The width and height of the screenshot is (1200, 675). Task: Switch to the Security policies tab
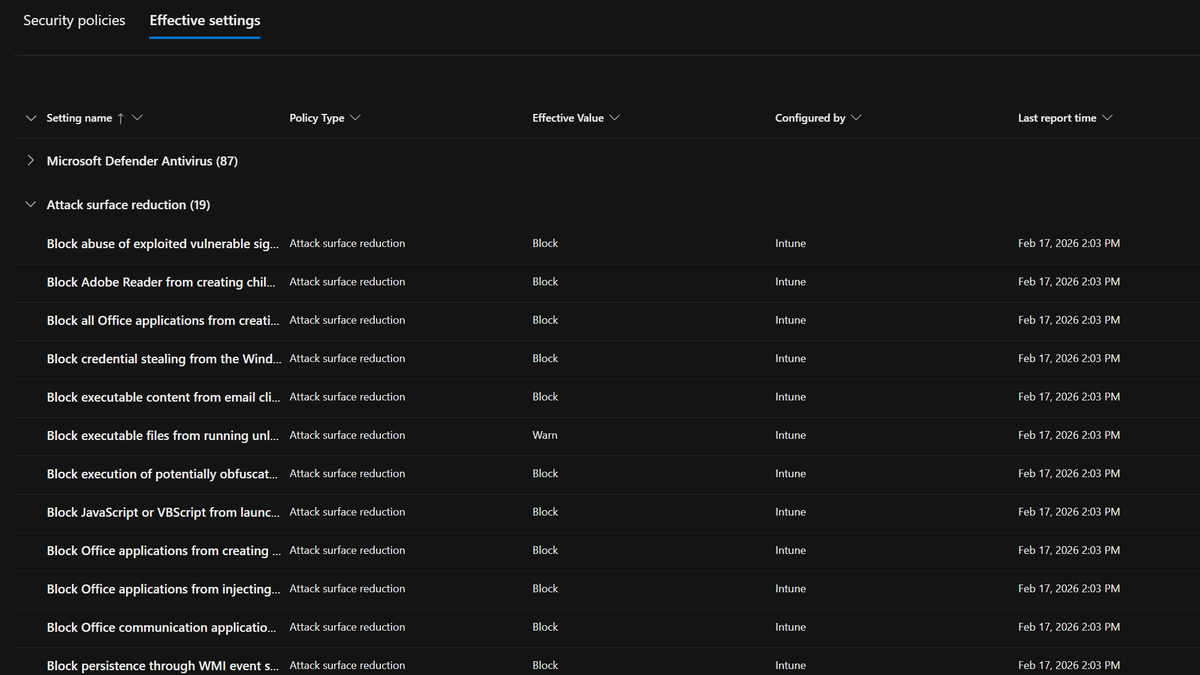[x=74, y=20]
